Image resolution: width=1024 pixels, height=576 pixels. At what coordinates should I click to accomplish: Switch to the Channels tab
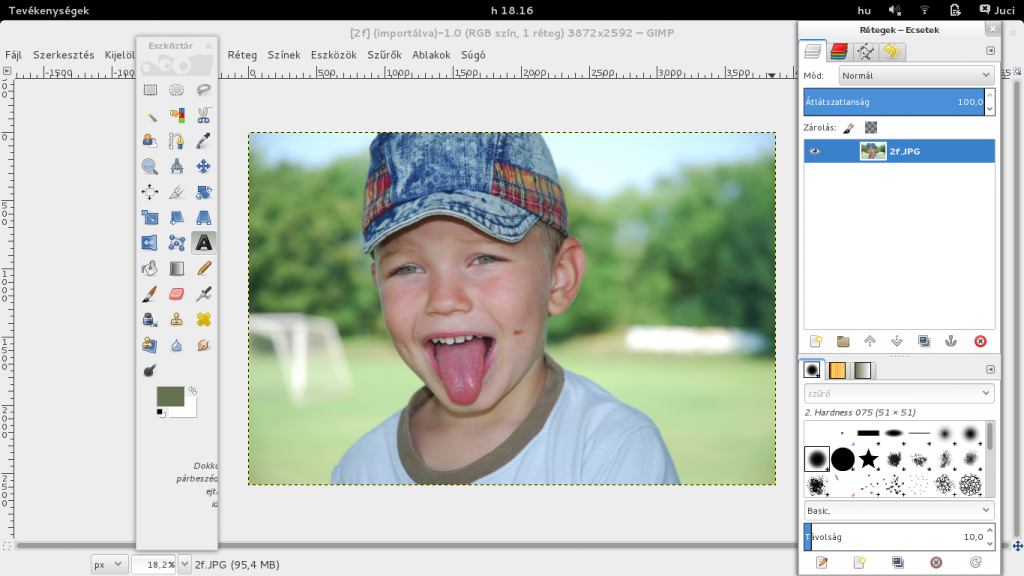[839, 51]
